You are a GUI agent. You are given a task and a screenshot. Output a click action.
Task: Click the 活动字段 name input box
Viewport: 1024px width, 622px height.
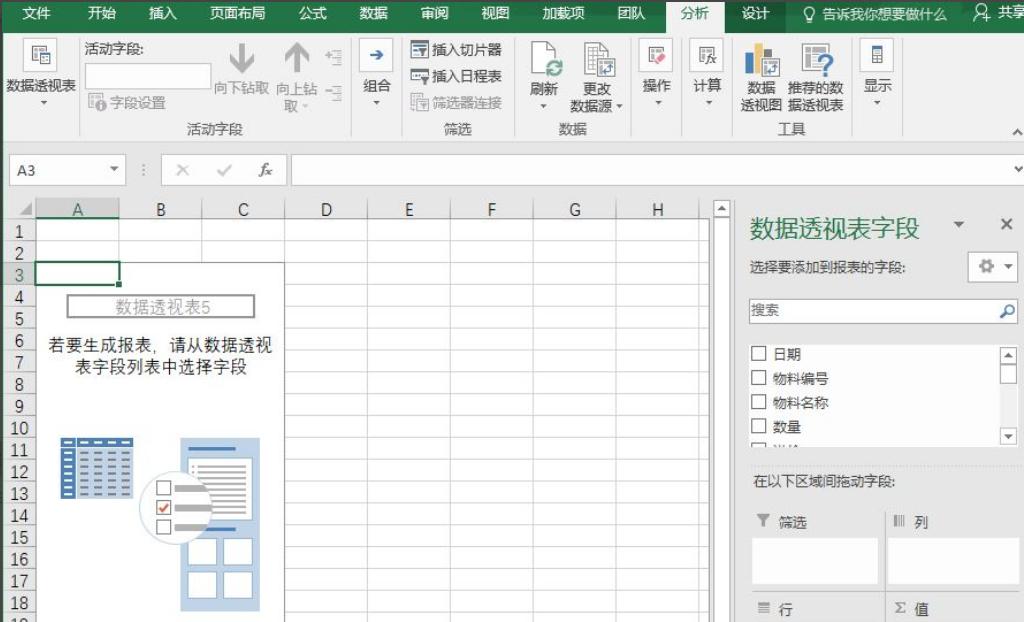pos(148,76)
